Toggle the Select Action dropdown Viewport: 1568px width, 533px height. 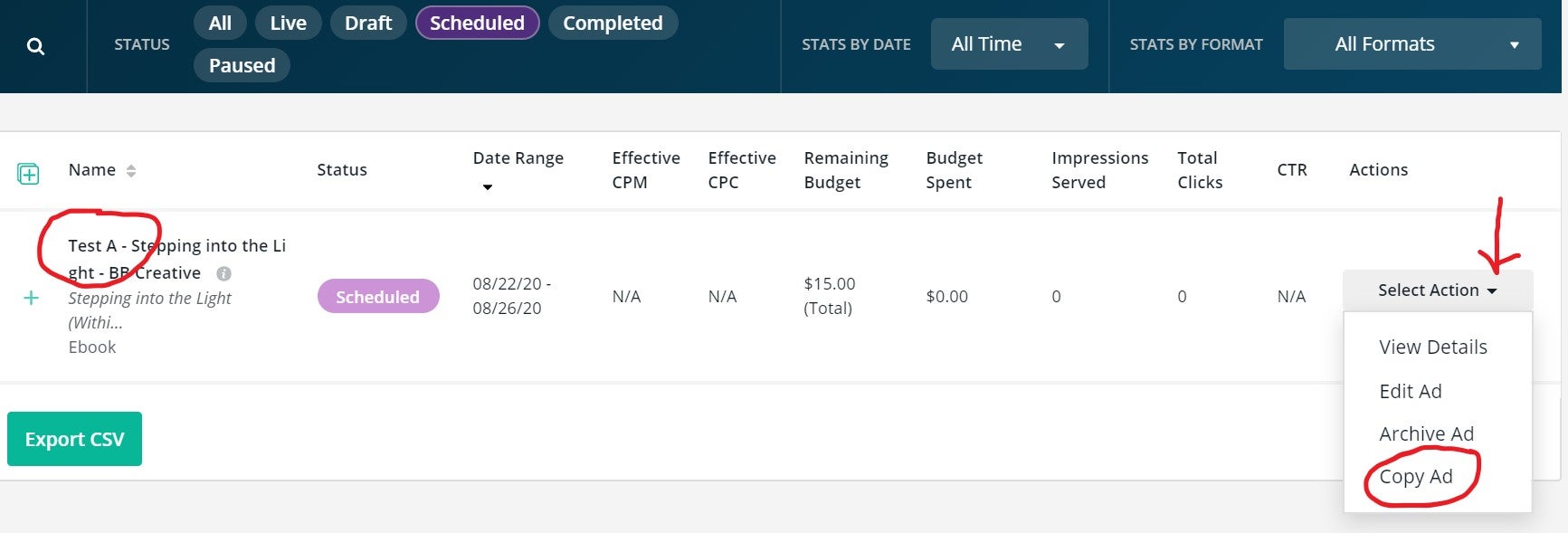point(1437,290)
